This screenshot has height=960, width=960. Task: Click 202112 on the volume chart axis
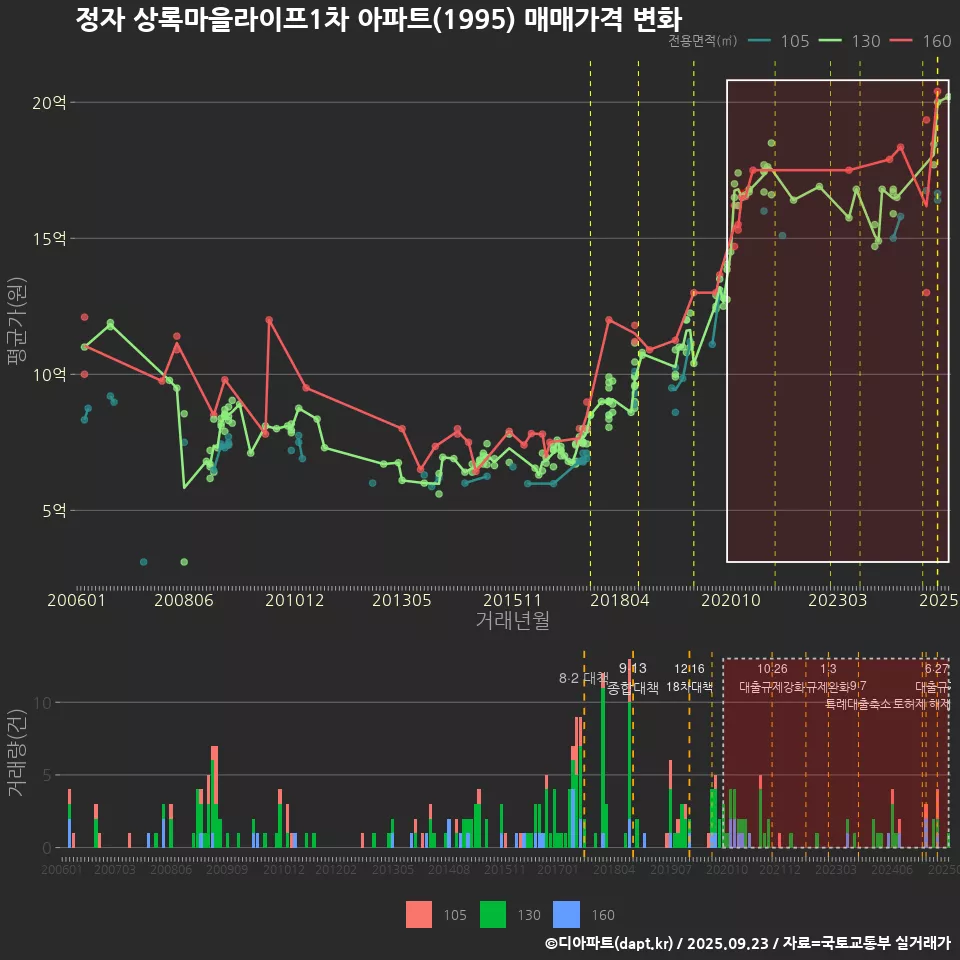(x=779, y=869)
